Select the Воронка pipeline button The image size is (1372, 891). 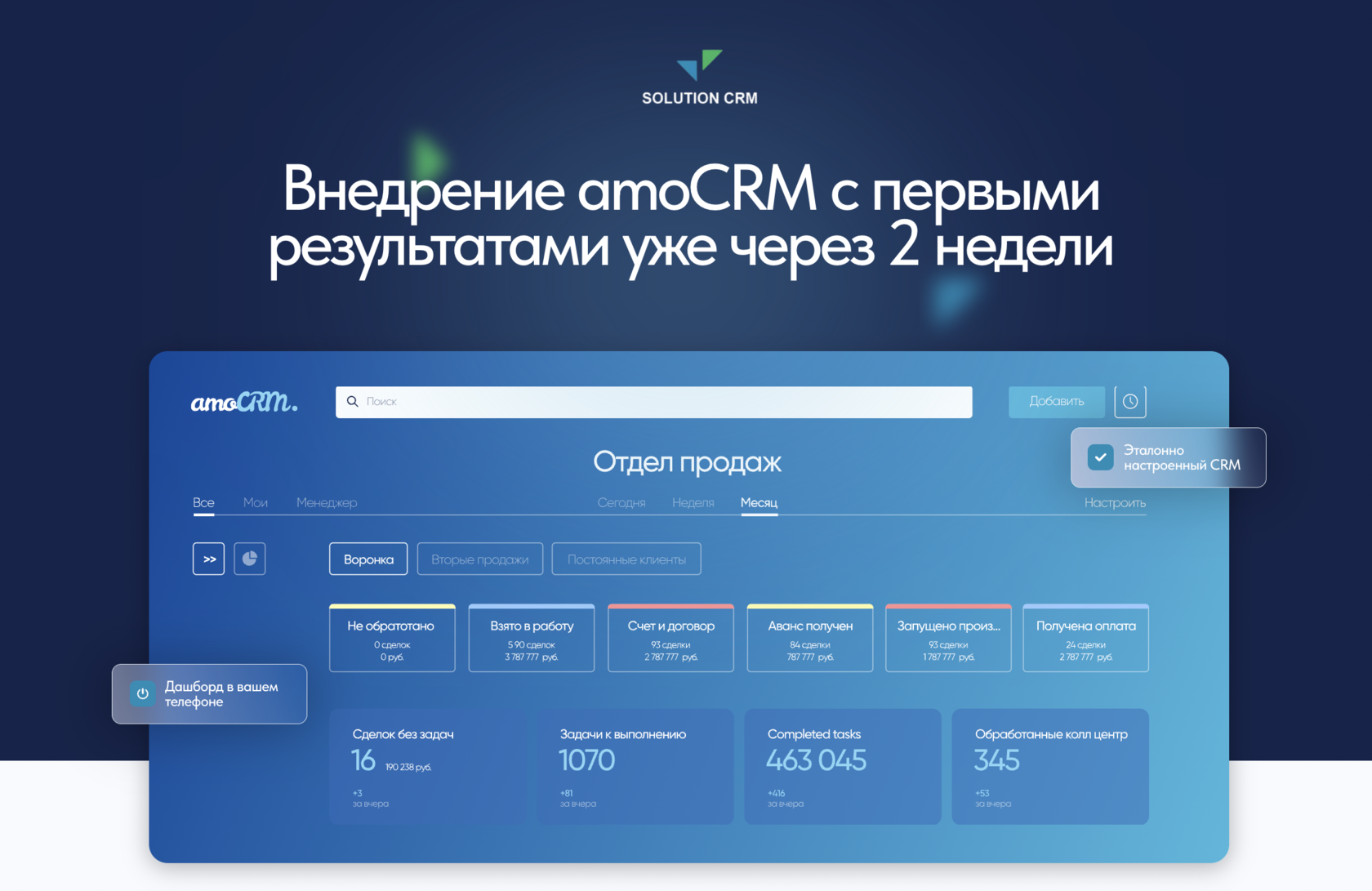368,559
